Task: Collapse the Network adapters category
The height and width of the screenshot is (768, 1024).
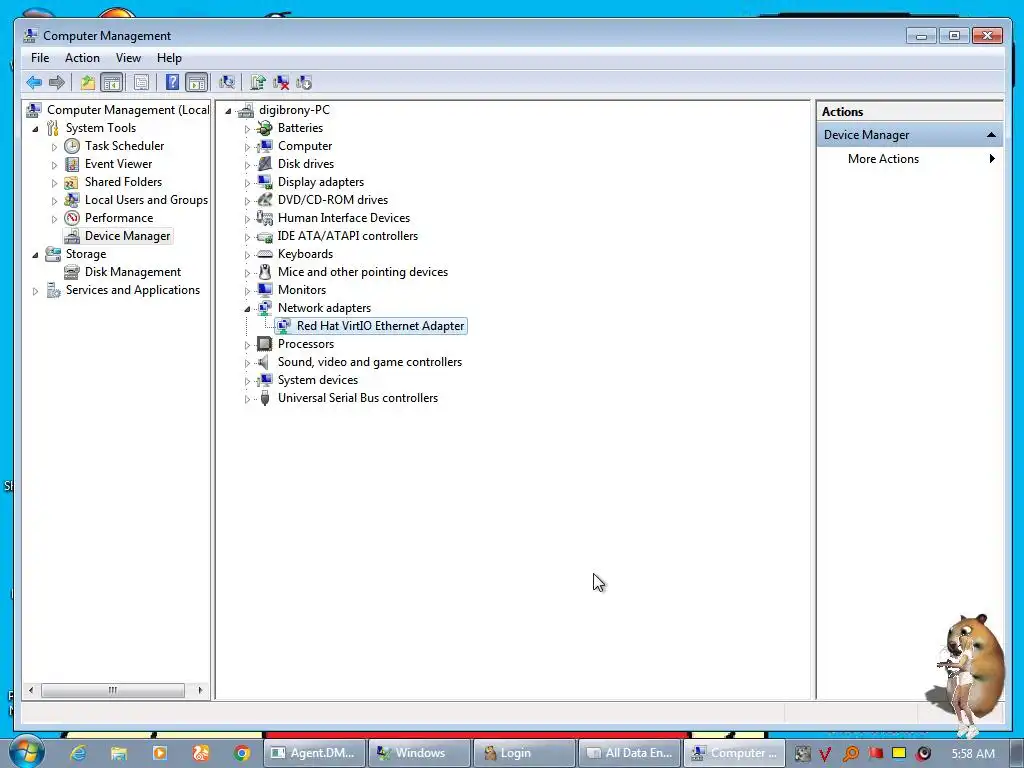Action: pos(247,309)
